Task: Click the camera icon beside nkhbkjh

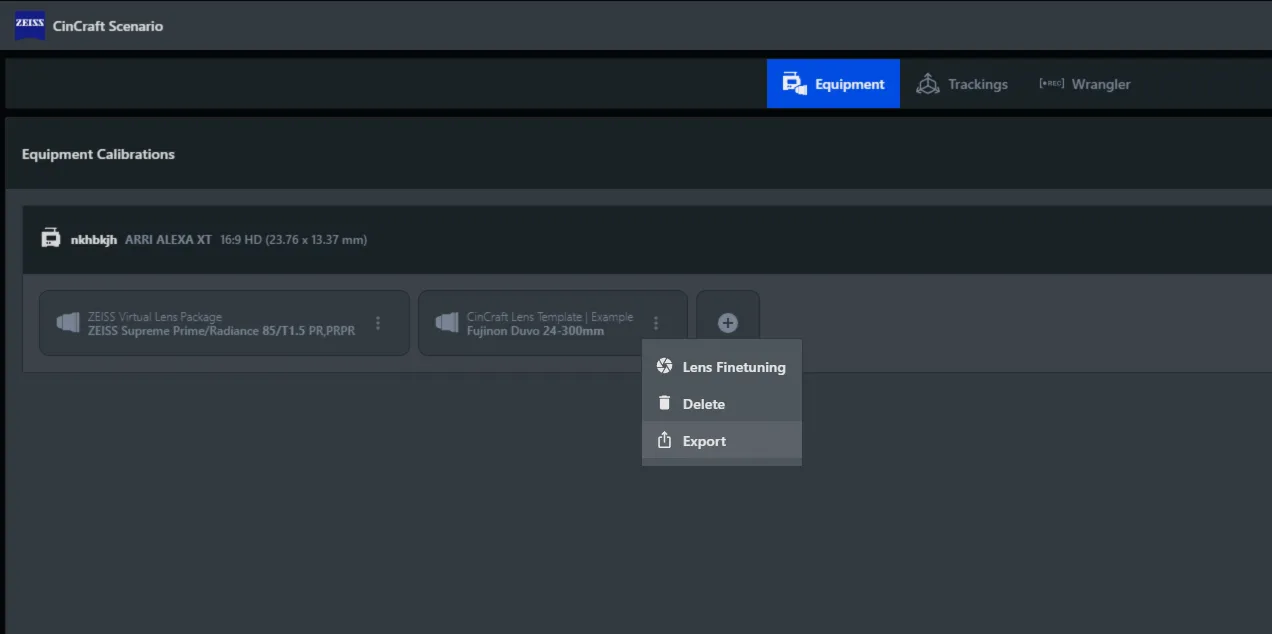Action: 50,239
